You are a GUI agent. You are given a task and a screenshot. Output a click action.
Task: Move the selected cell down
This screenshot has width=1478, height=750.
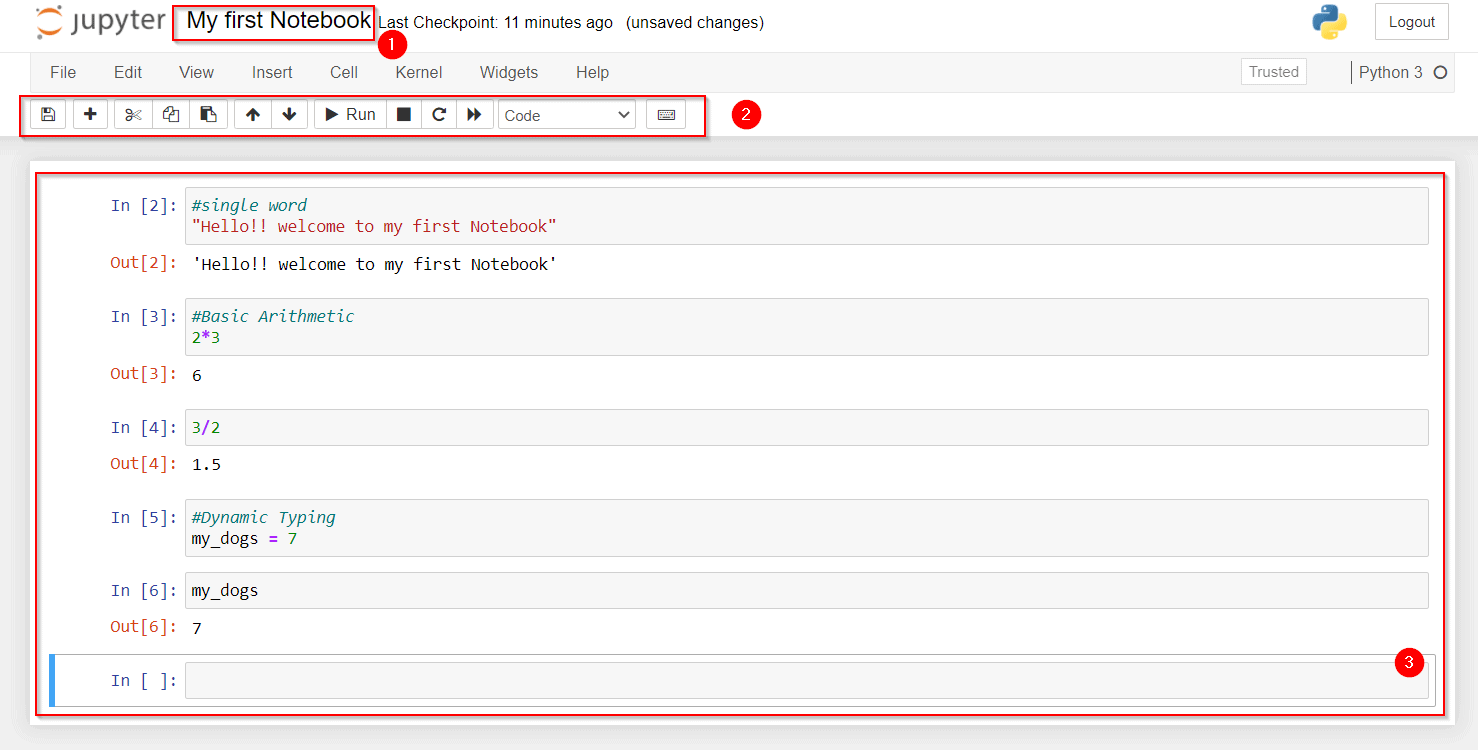[x=289, y=114]
